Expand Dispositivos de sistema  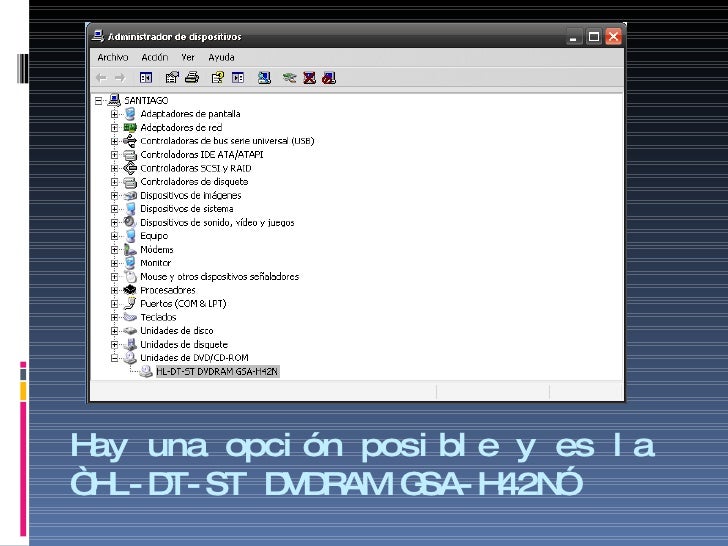tap(114, 209)
